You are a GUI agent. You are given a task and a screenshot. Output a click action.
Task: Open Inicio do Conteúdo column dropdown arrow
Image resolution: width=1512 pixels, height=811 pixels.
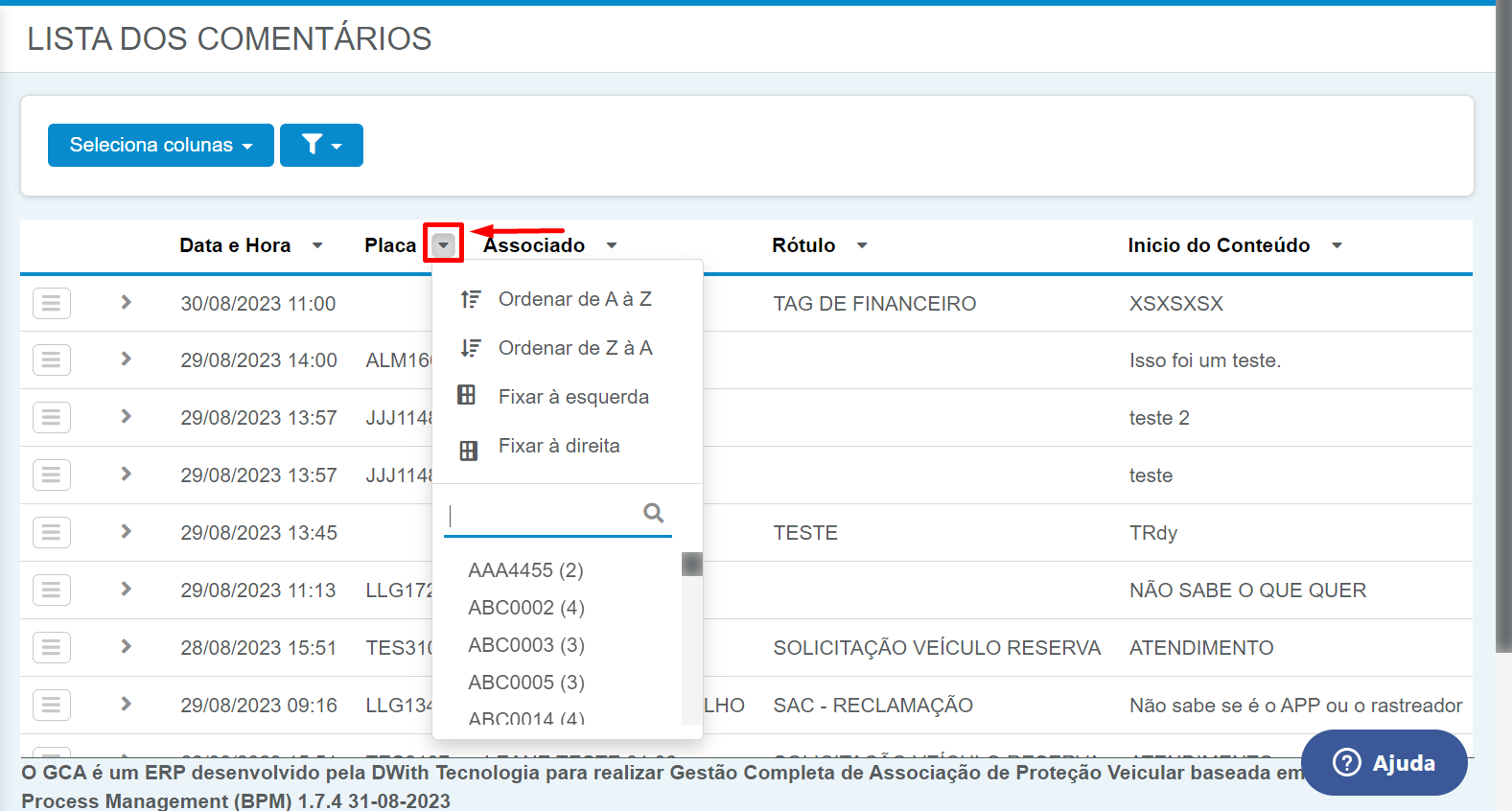pos(1337,245)
